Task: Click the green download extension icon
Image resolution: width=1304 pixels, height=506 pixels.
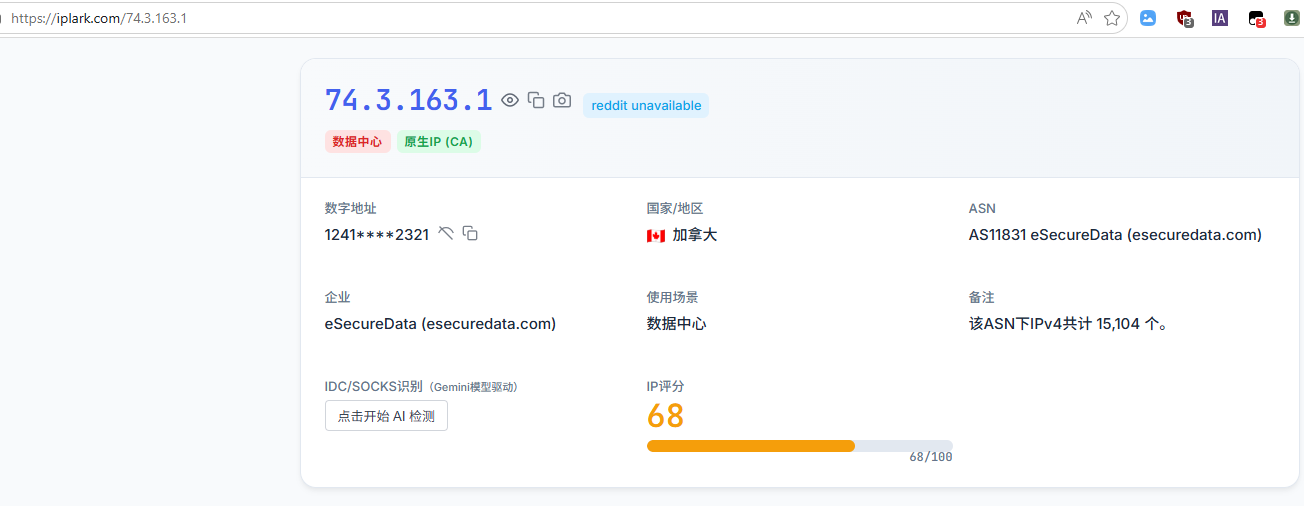Action: (x=1292, y=18)
